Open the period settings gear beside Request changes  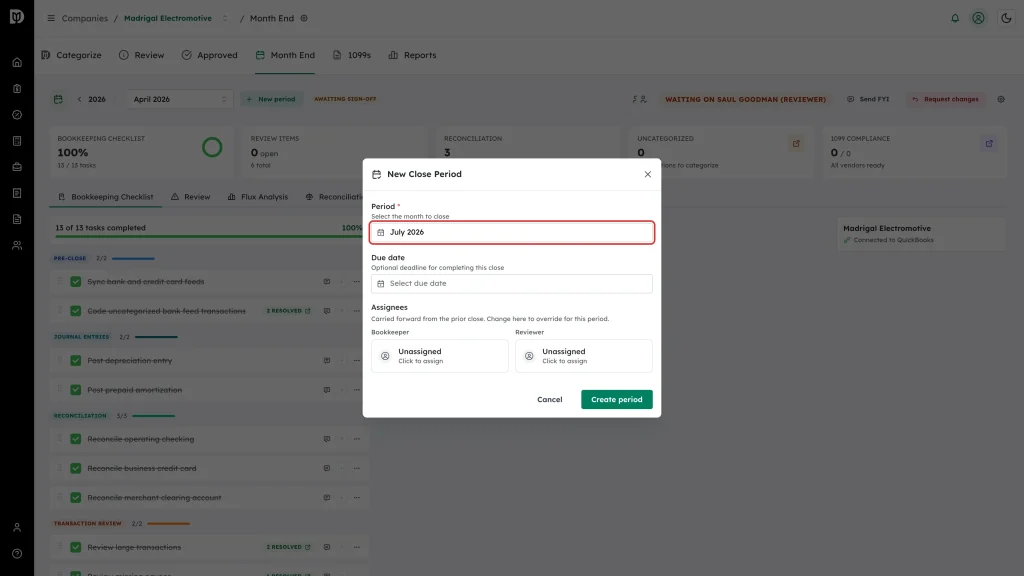click(1001, 99)
